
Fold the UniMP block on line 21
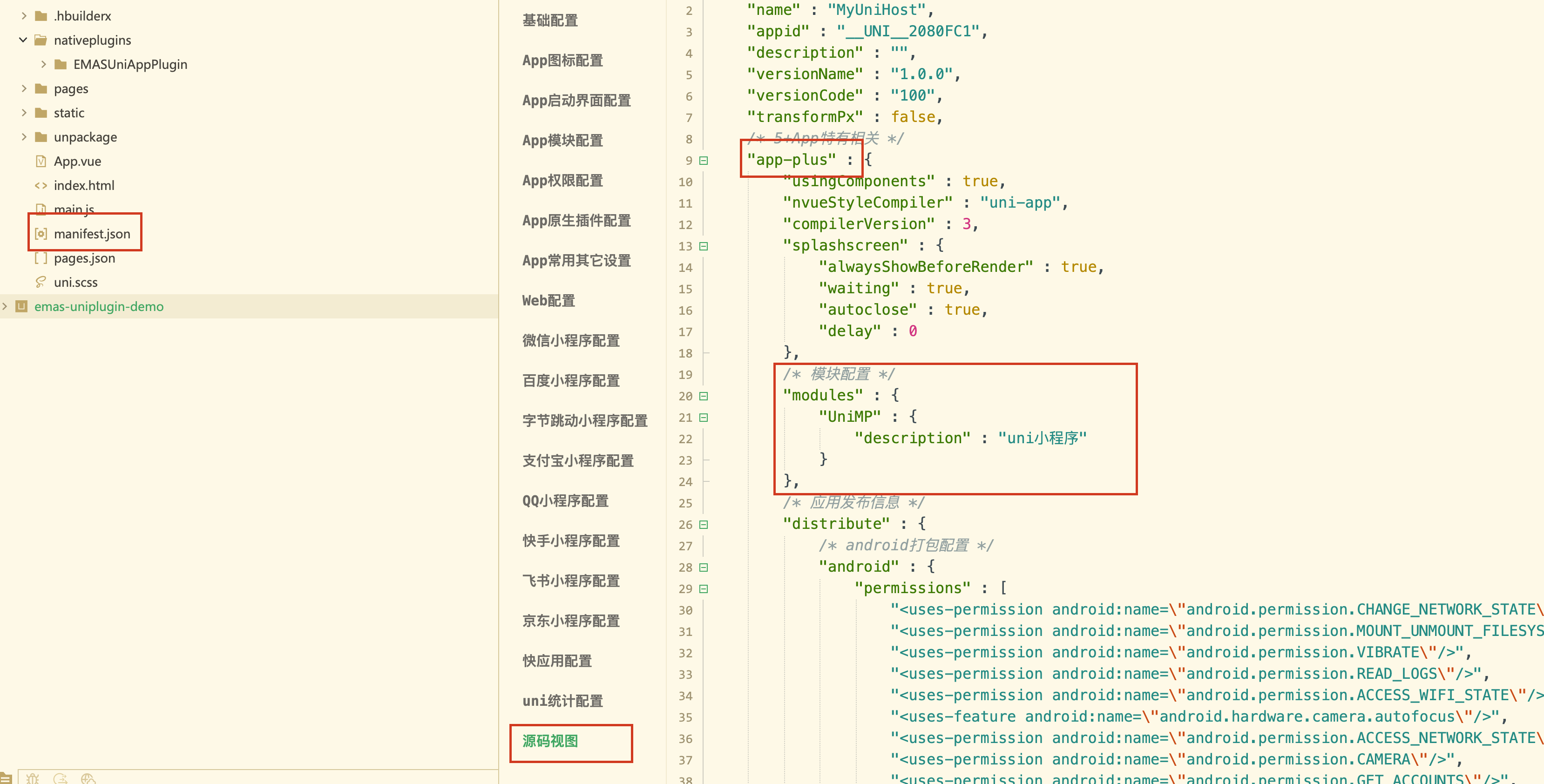704,417
